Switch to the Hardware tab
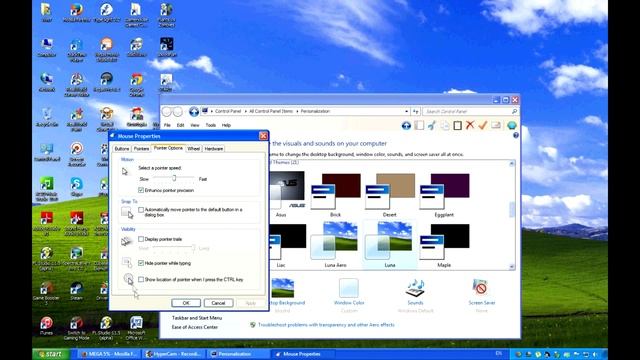 213,149
